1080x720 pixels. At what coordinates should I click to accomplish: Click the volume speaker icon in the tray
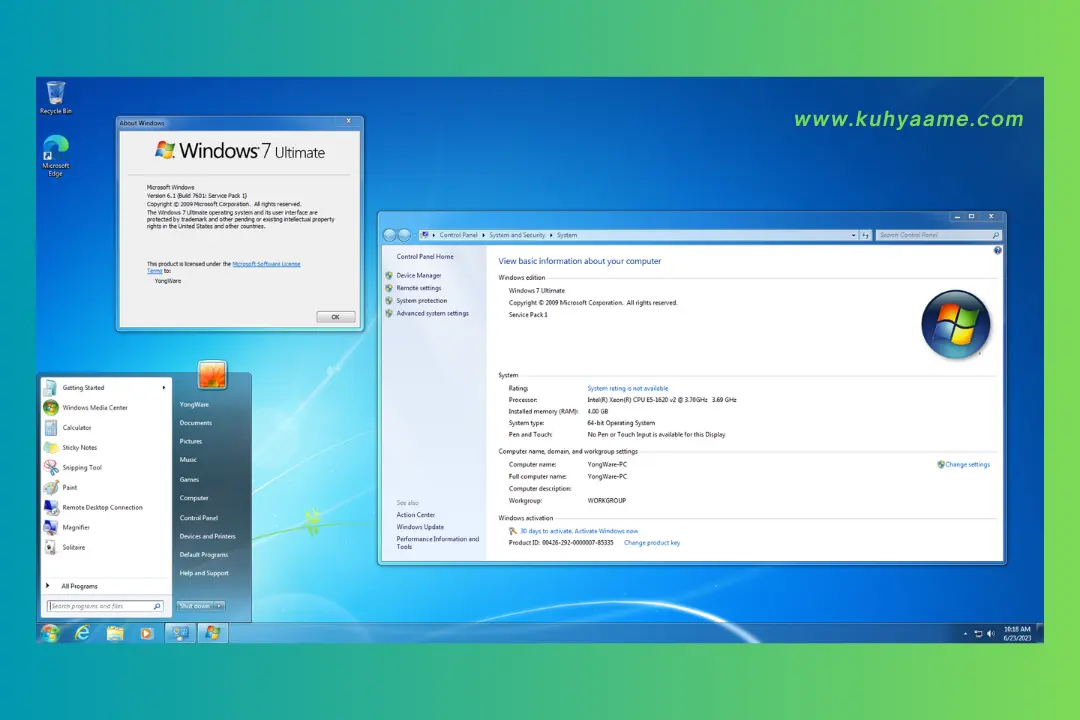tap(990, 633)
